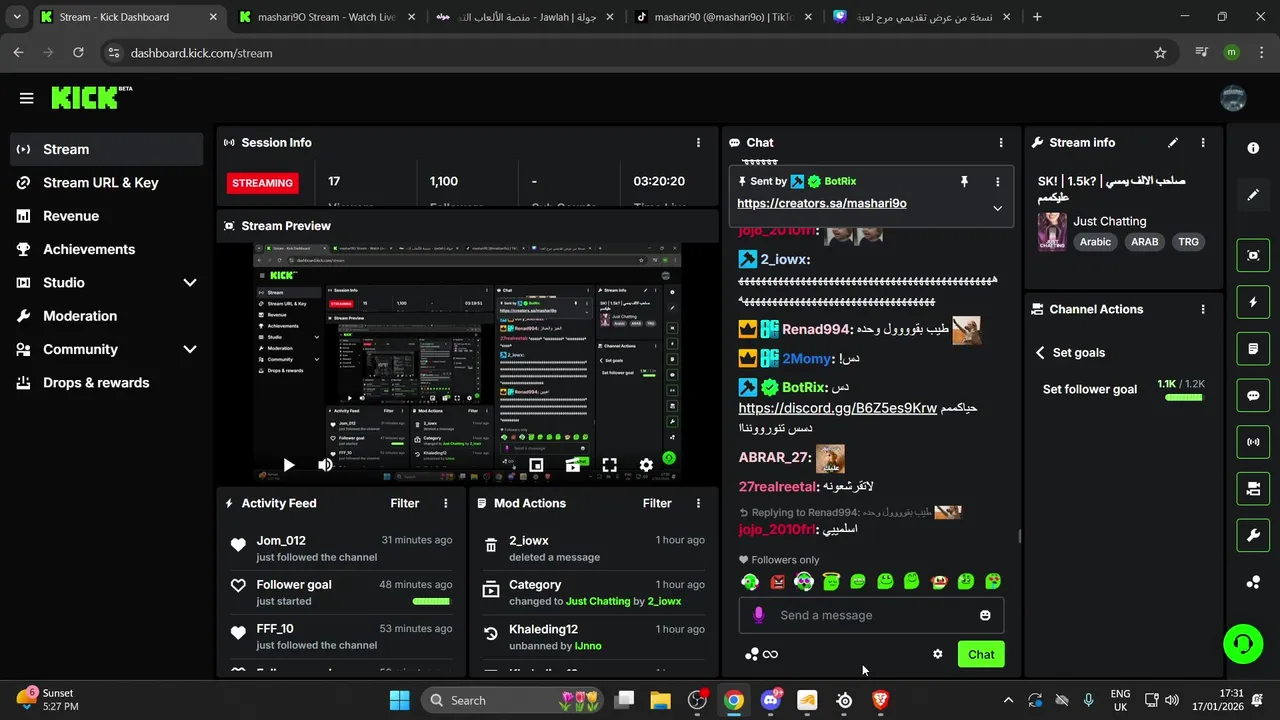1280x720 pixels.
Task: Click the pencil icon in right sidebar
Action: pos(1253,195)
